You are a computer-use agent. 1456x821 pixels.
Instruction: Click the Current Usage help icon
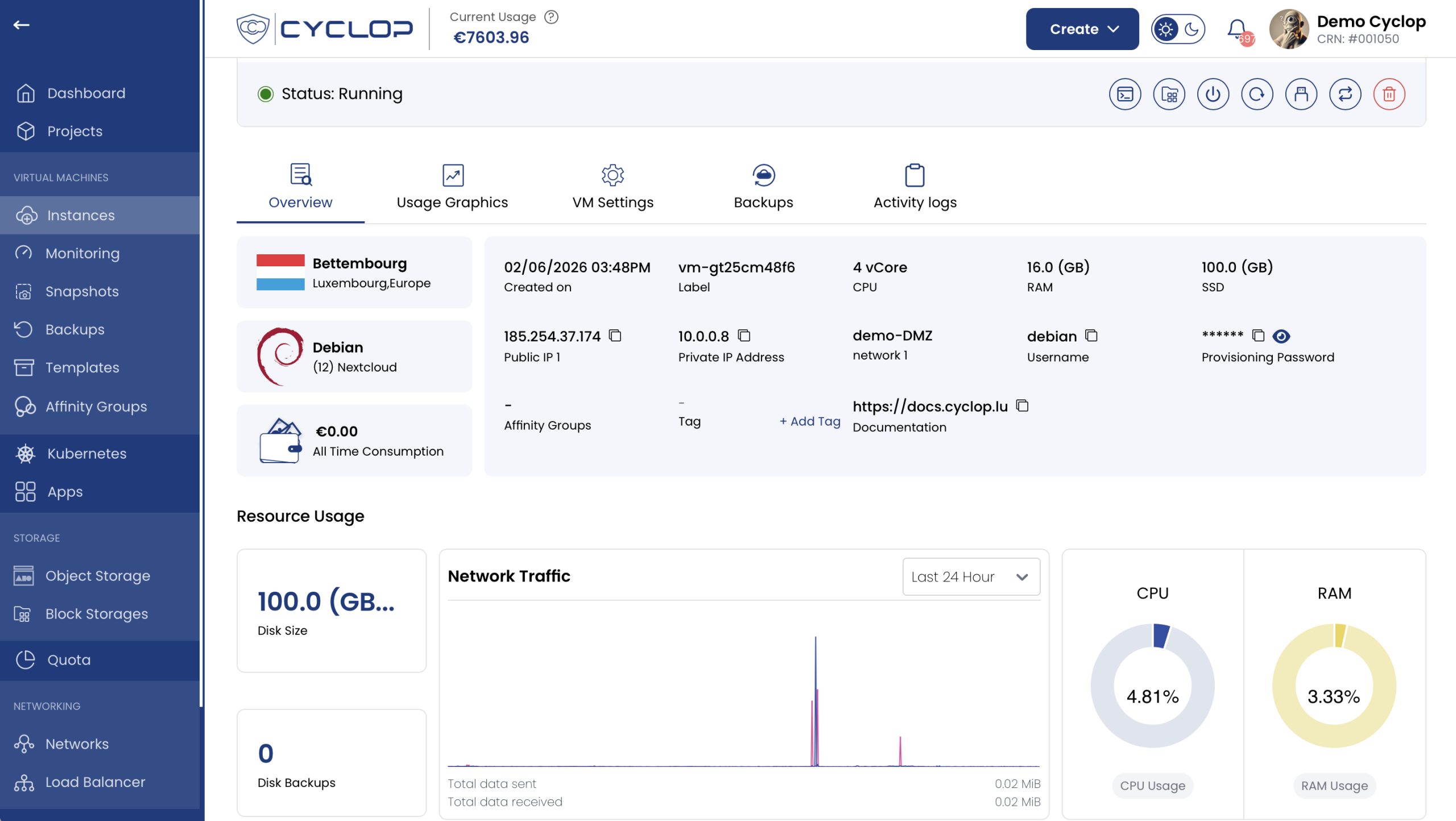(x=551, y=17)
